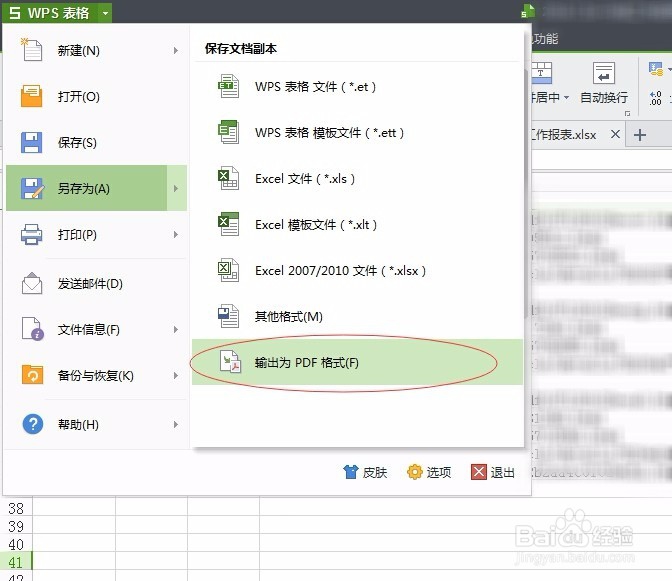Click the 皮肤 button
The image size is (672, 581).
click(366, 472)
